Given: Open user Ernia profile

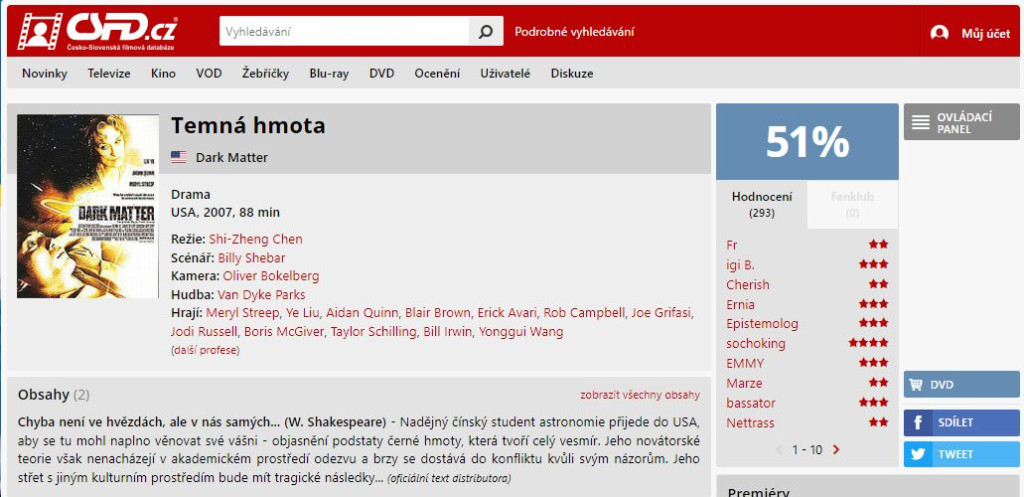Looking at the screenshot, I should coord(741,304).
